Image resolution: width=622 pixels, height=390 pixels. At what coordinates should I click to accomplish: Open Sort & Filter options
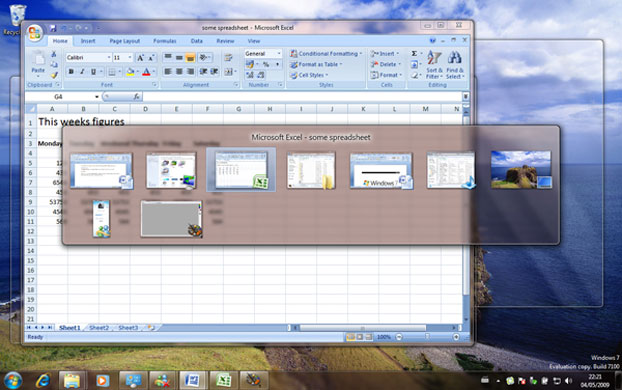pyautogui.click(x=434, y=65)
